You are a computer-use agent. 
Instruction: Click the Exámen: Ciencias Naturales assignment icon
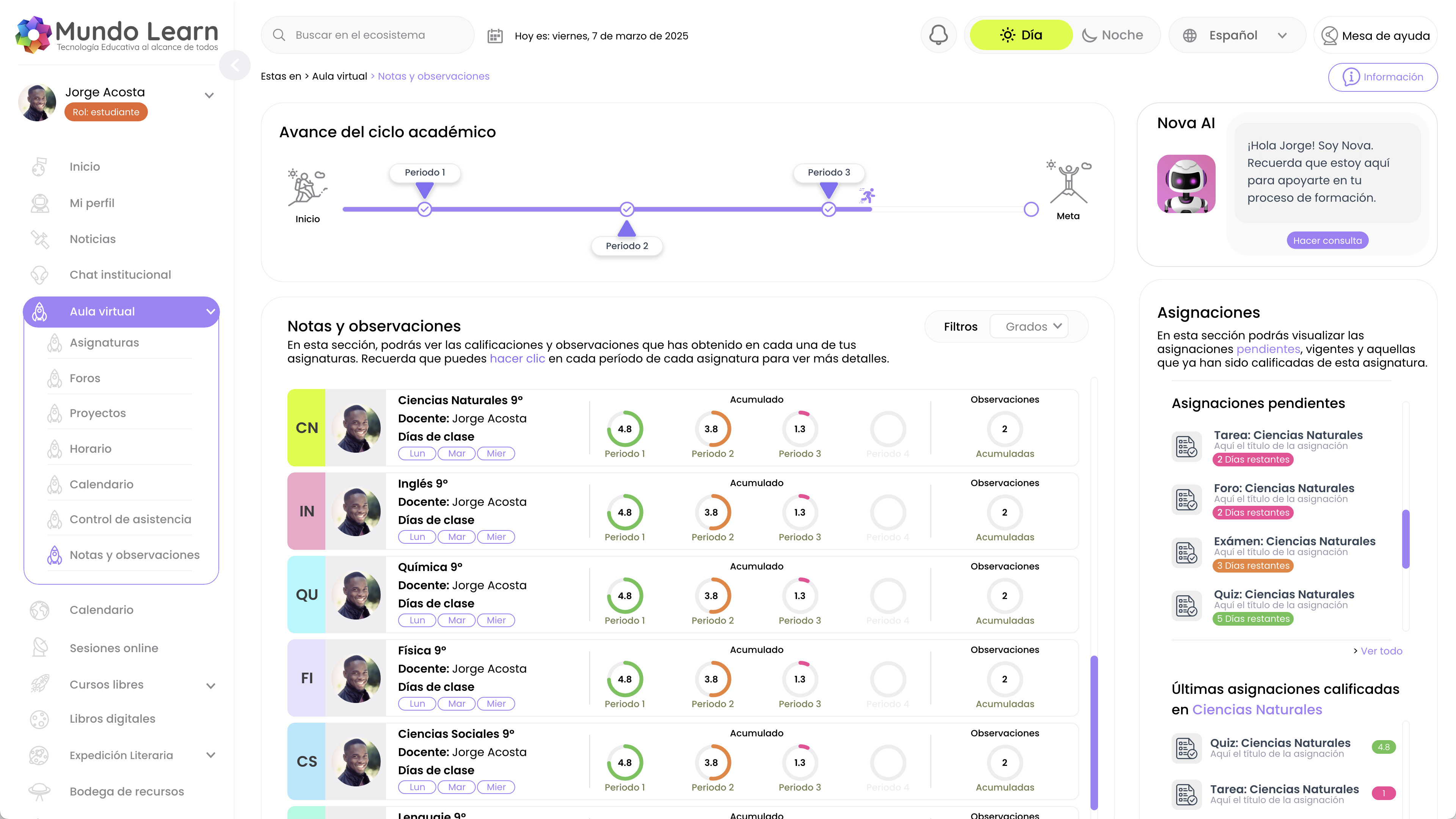coord(1186,553)
